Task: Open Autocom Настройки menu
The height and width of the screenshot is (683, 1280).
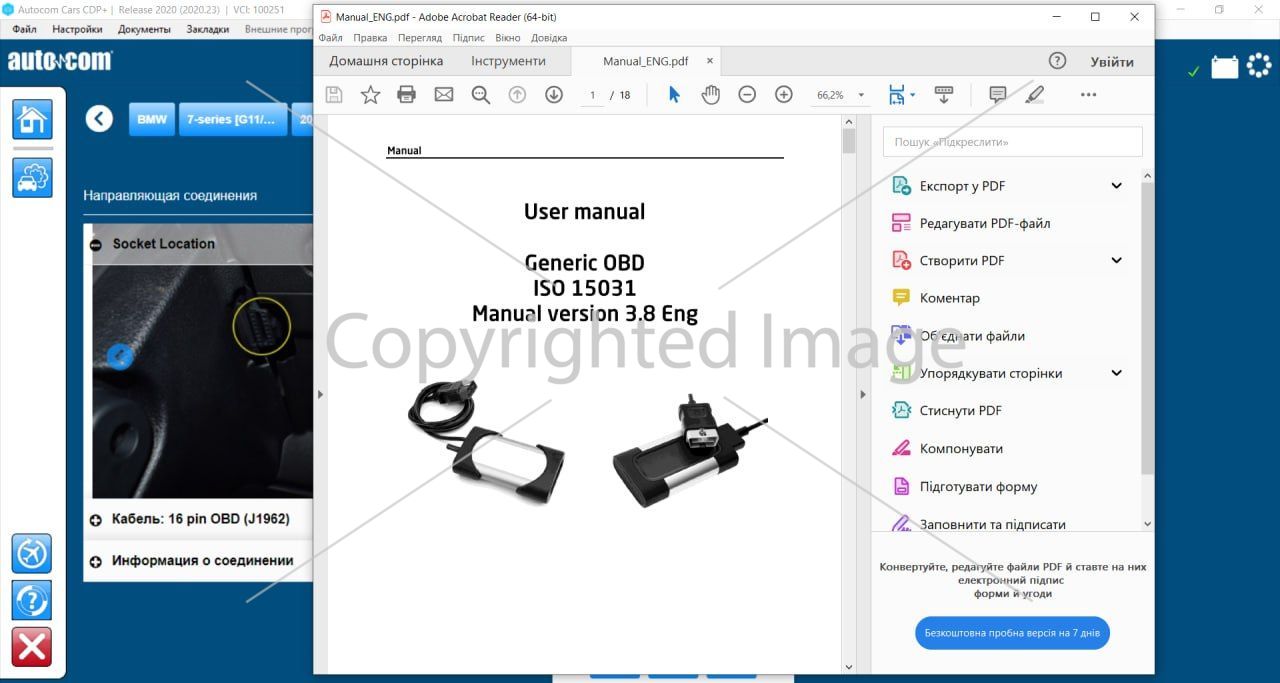Action: [77, 29]
